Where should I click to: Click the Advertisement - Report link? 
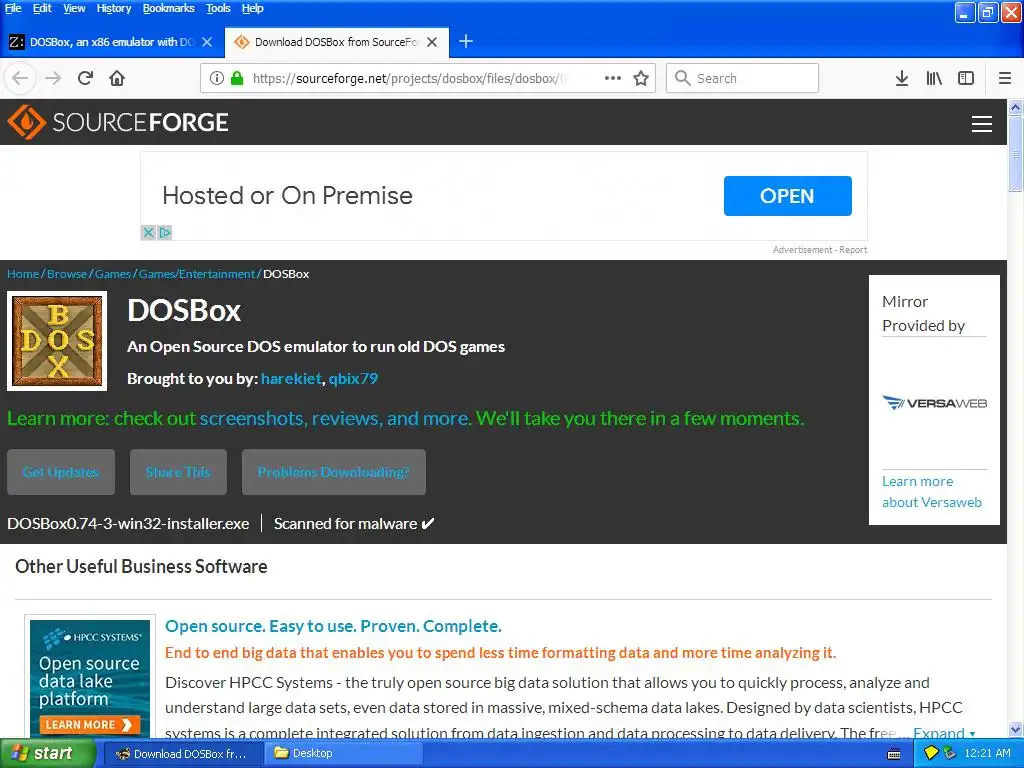coord(820,249)
